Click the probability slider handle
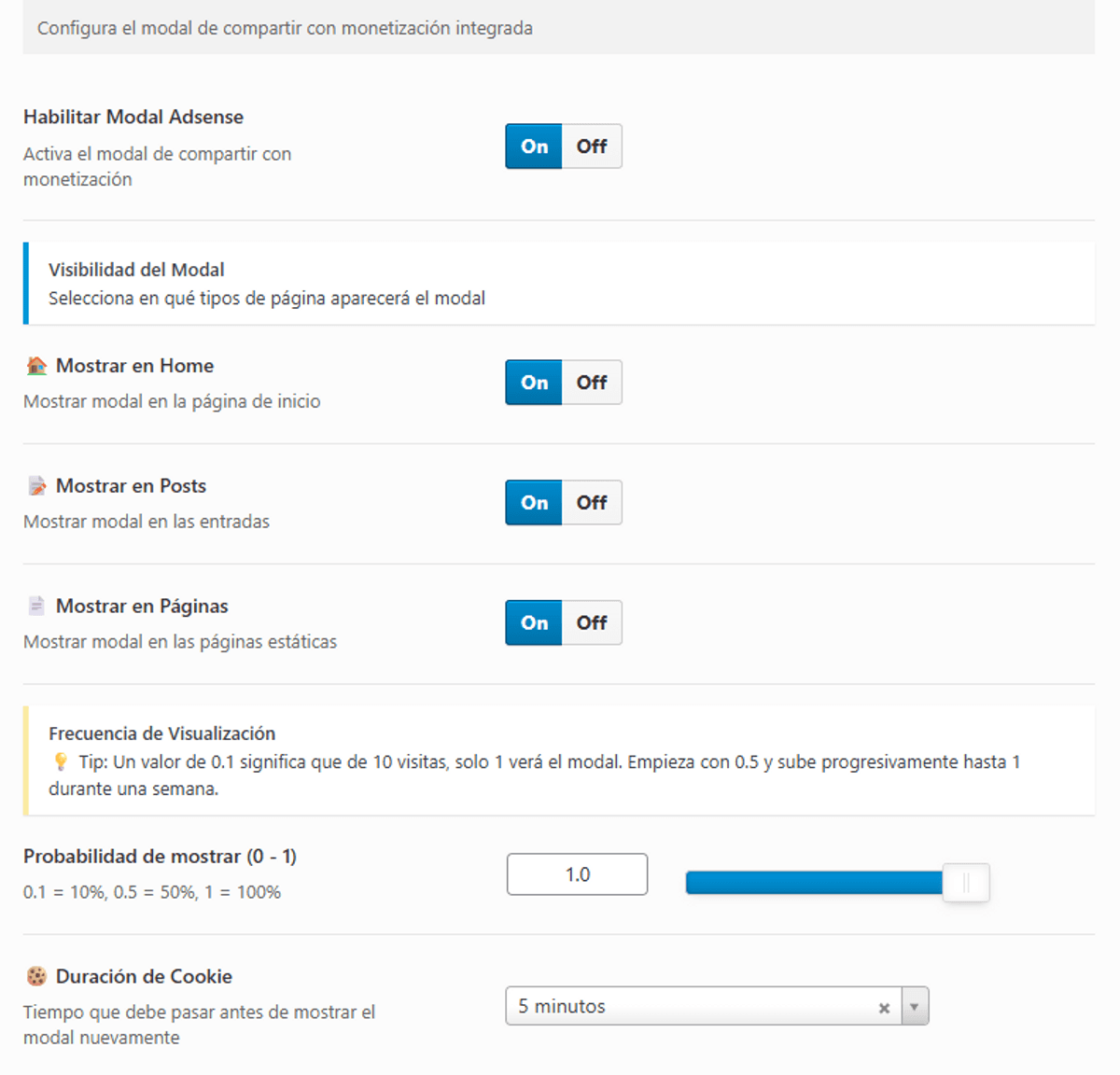The image size is (1120, 1075). coord(965,883)
